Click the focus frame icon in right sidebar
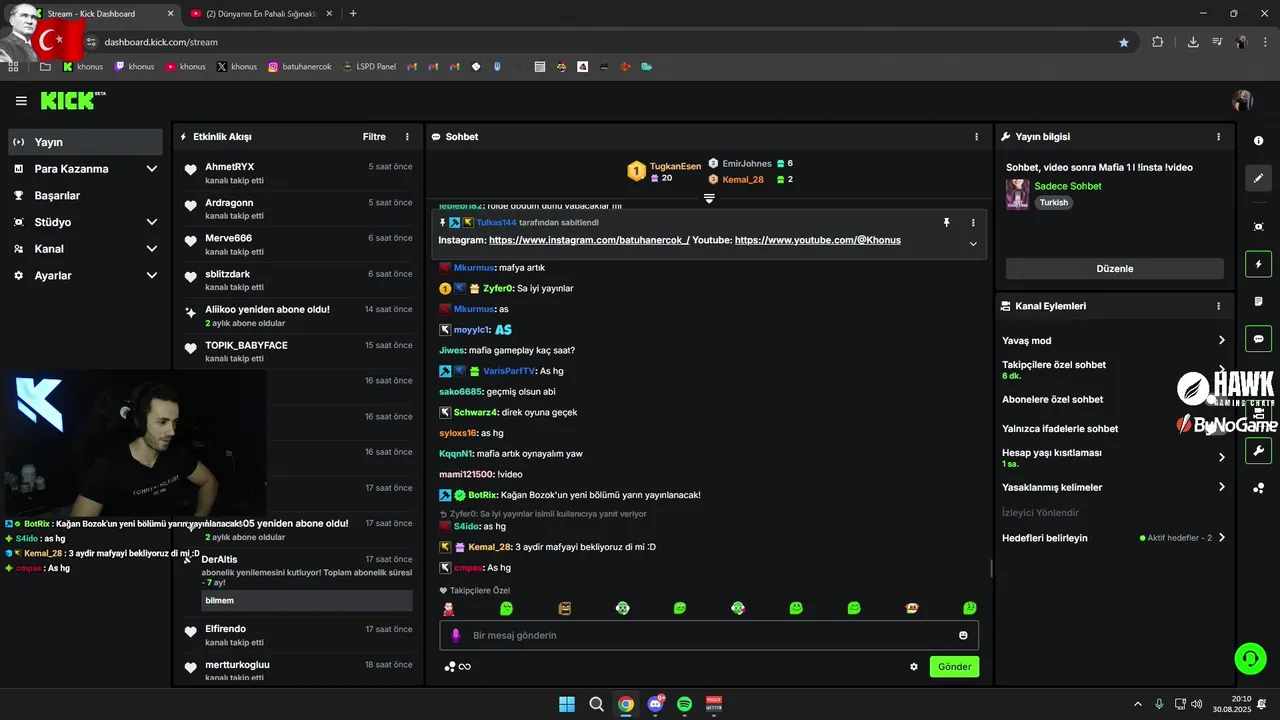This screenshot has height=720, width=1280. click(x=1258, y=227)
